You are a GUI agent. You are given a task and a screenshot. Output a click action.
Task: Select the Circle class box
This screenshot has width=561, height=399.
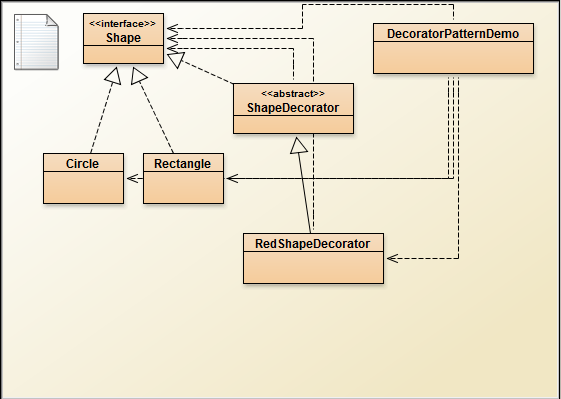pyautogui.click(x=83, y=179)
